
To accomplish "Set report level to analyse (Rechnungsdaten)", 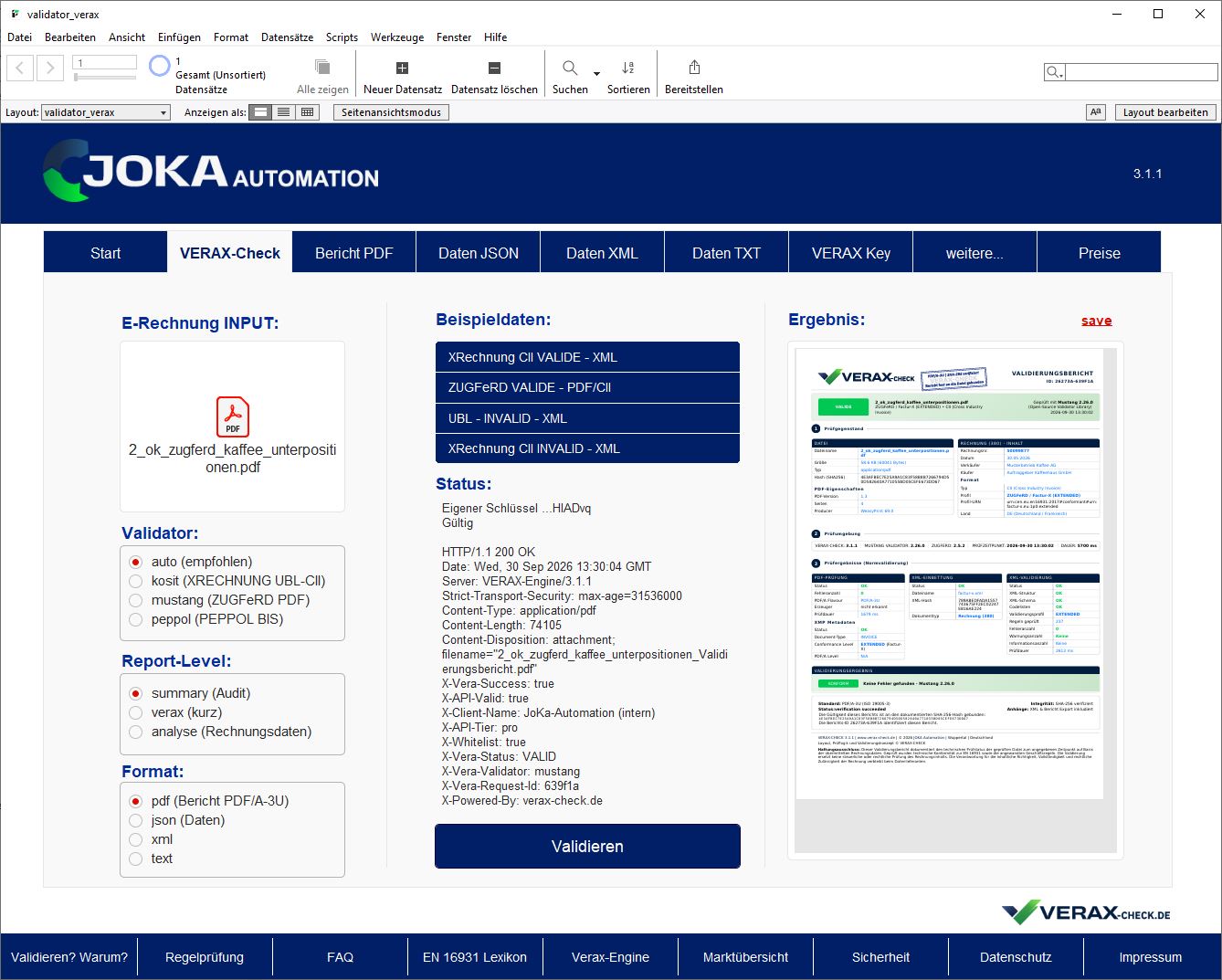I will pos(136,732).
